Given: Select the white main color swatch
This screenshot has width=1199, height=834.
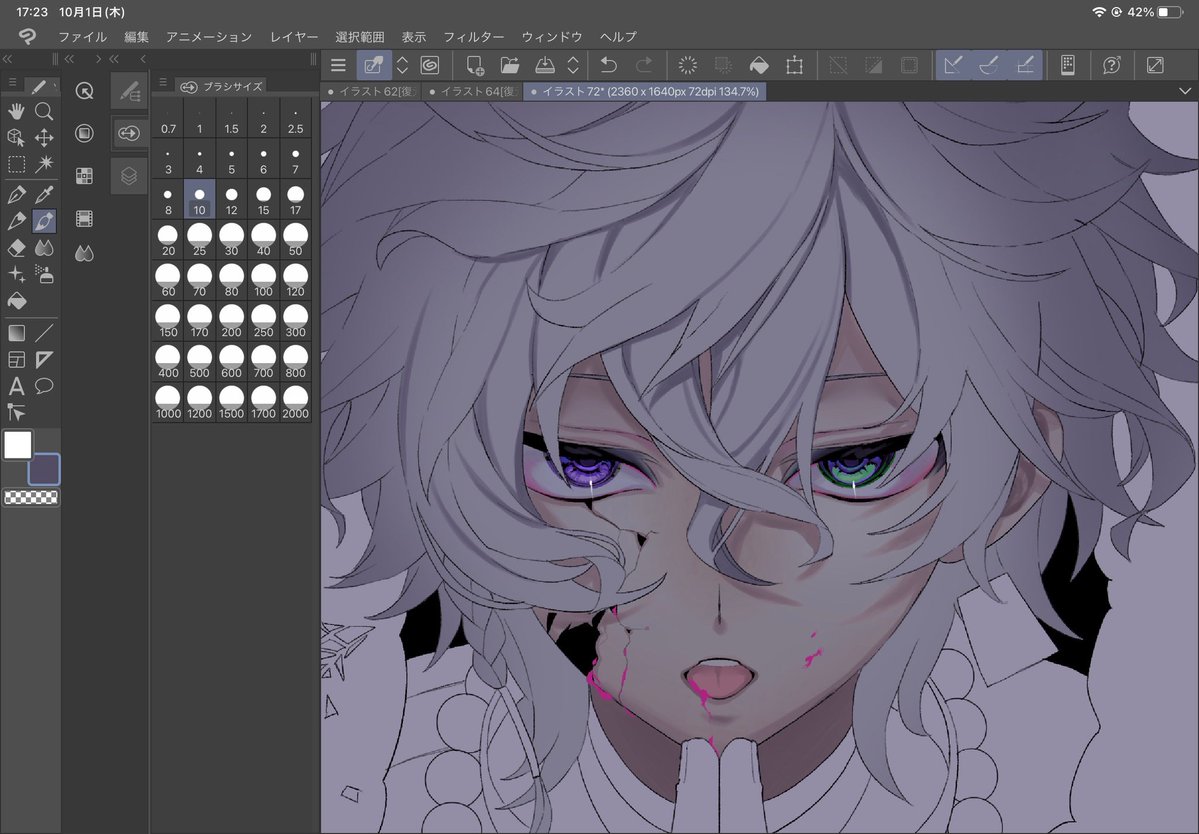Looking at the screenshot, I should tap(18, 445).
